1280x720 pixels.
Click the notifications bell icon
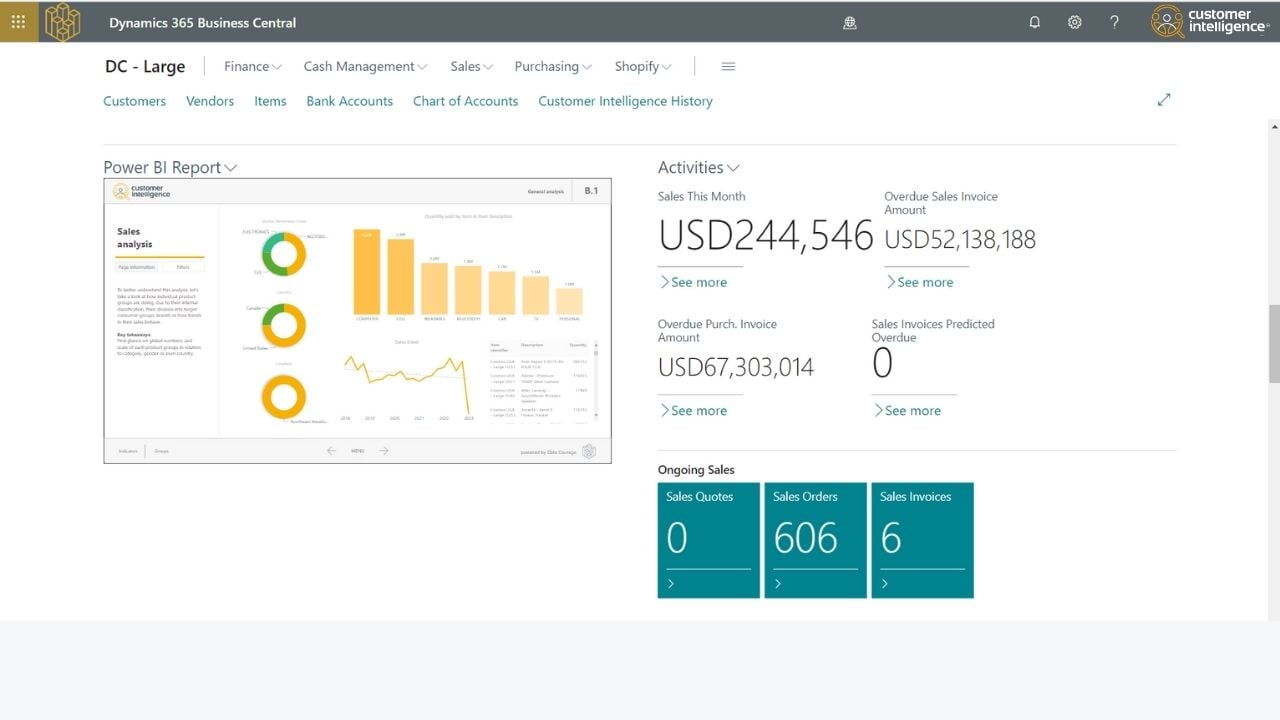[1035, 22]
